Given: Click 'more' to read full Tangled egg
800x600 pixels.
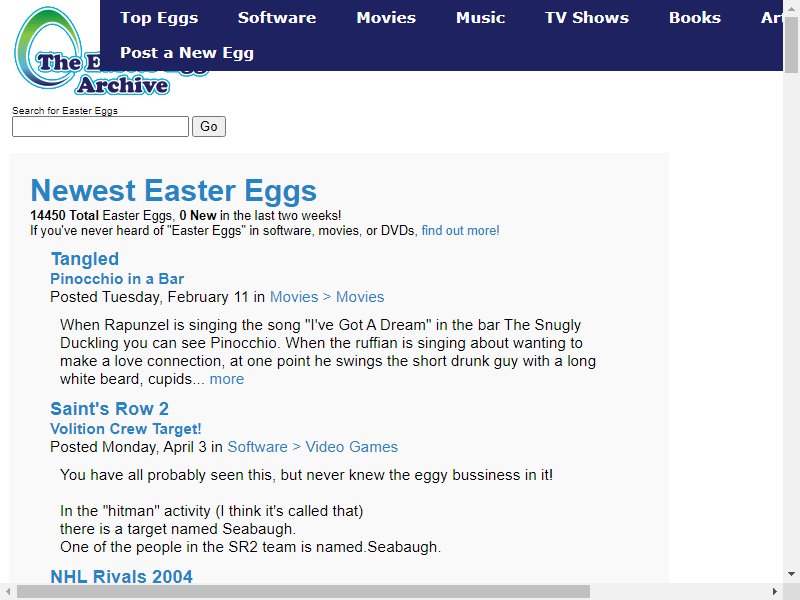Looking at the screenshot, I should click(x=227, y=379).
